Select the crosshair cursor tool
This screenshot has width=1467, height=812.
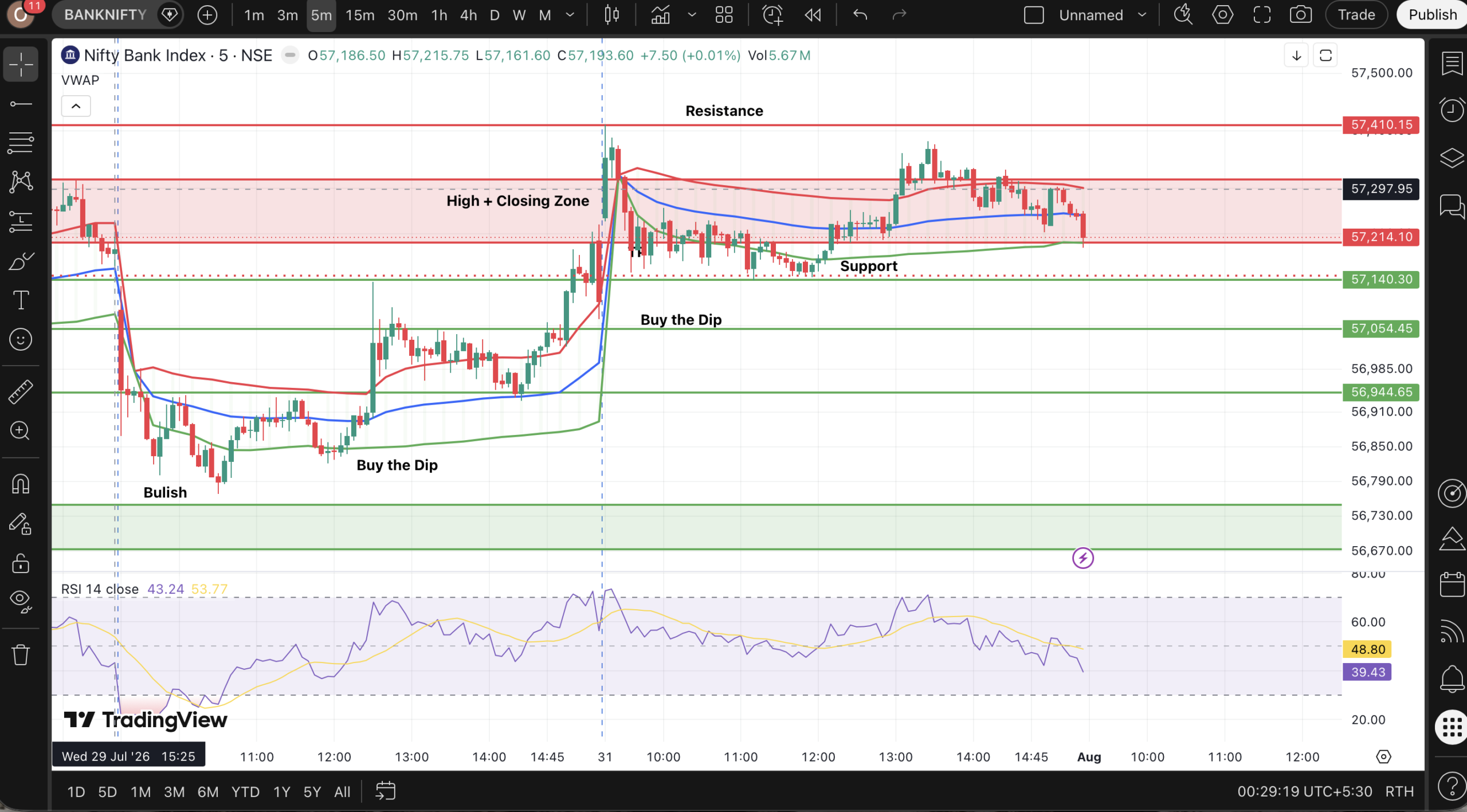21,64
